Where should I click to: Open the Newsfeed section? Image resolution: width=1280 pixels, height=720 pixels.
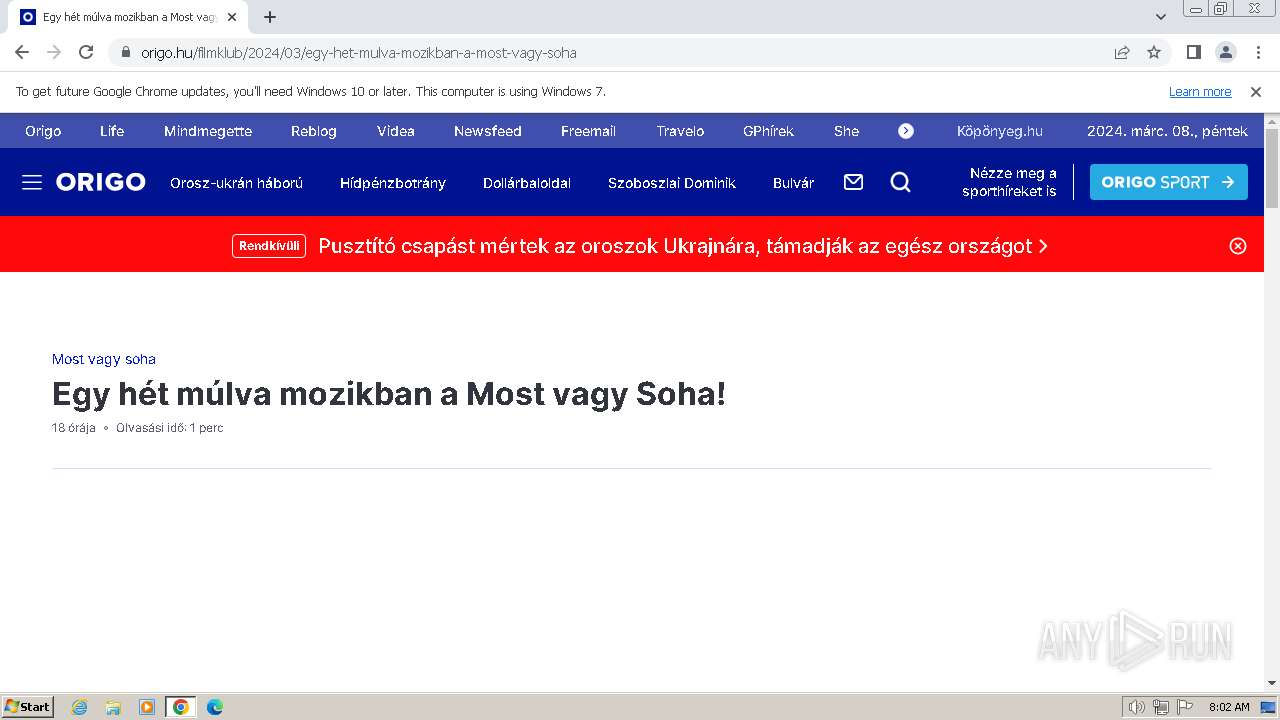pos(488,131)
